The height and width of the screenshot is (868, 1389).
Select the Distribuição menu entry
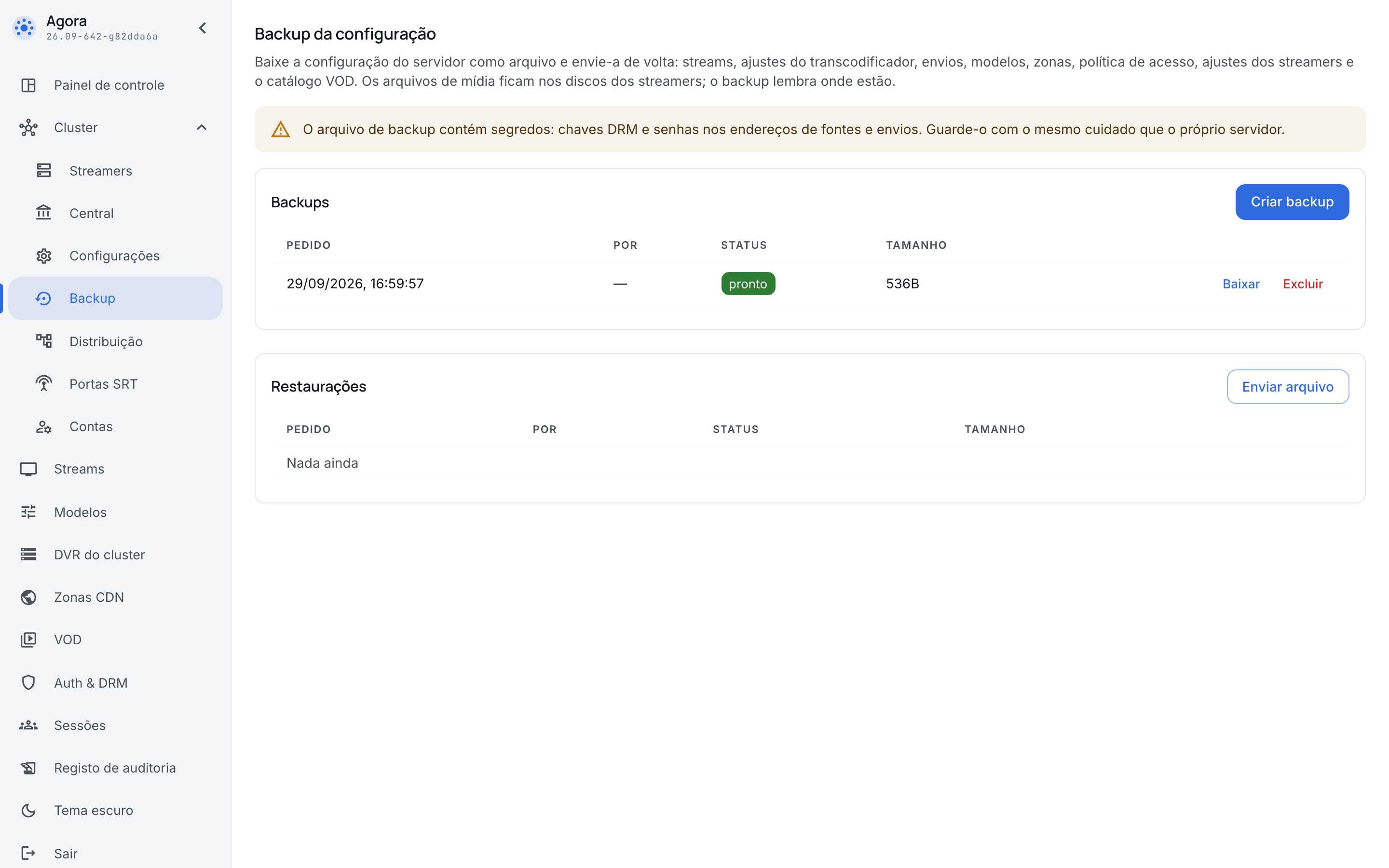(115, 341)
